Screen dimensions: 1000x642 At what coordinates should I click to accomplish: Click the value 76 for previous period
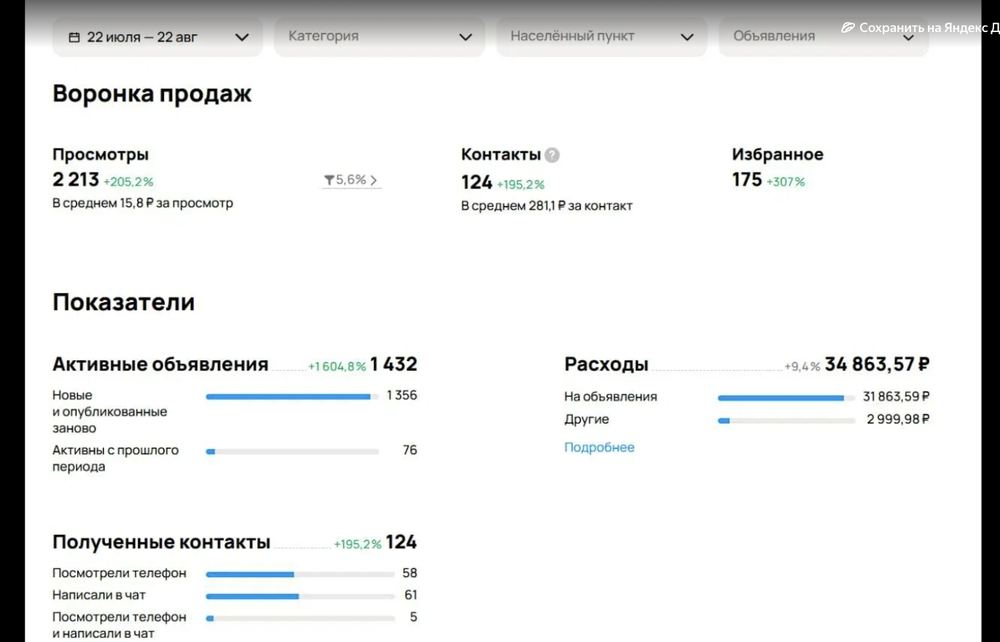[x=410, y=450]
